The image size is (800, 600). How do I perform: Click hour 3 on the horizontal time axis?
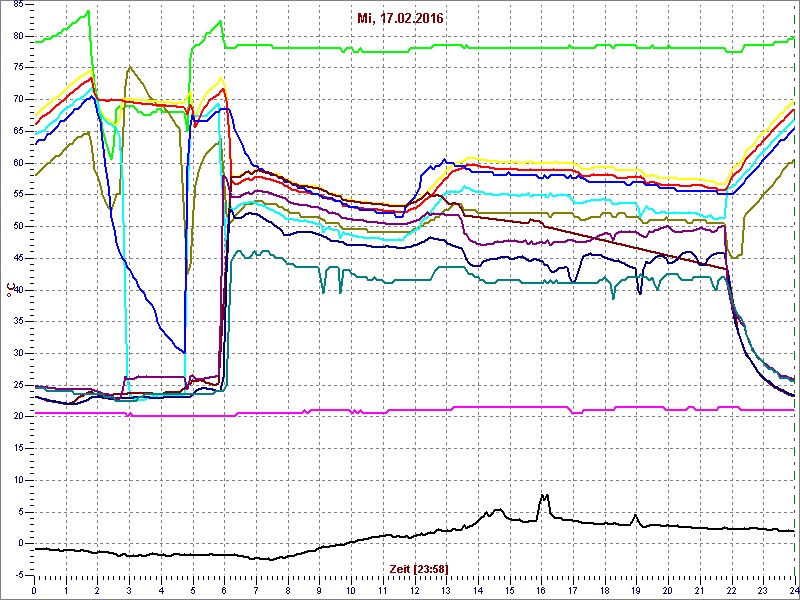(x=129, y=589)
